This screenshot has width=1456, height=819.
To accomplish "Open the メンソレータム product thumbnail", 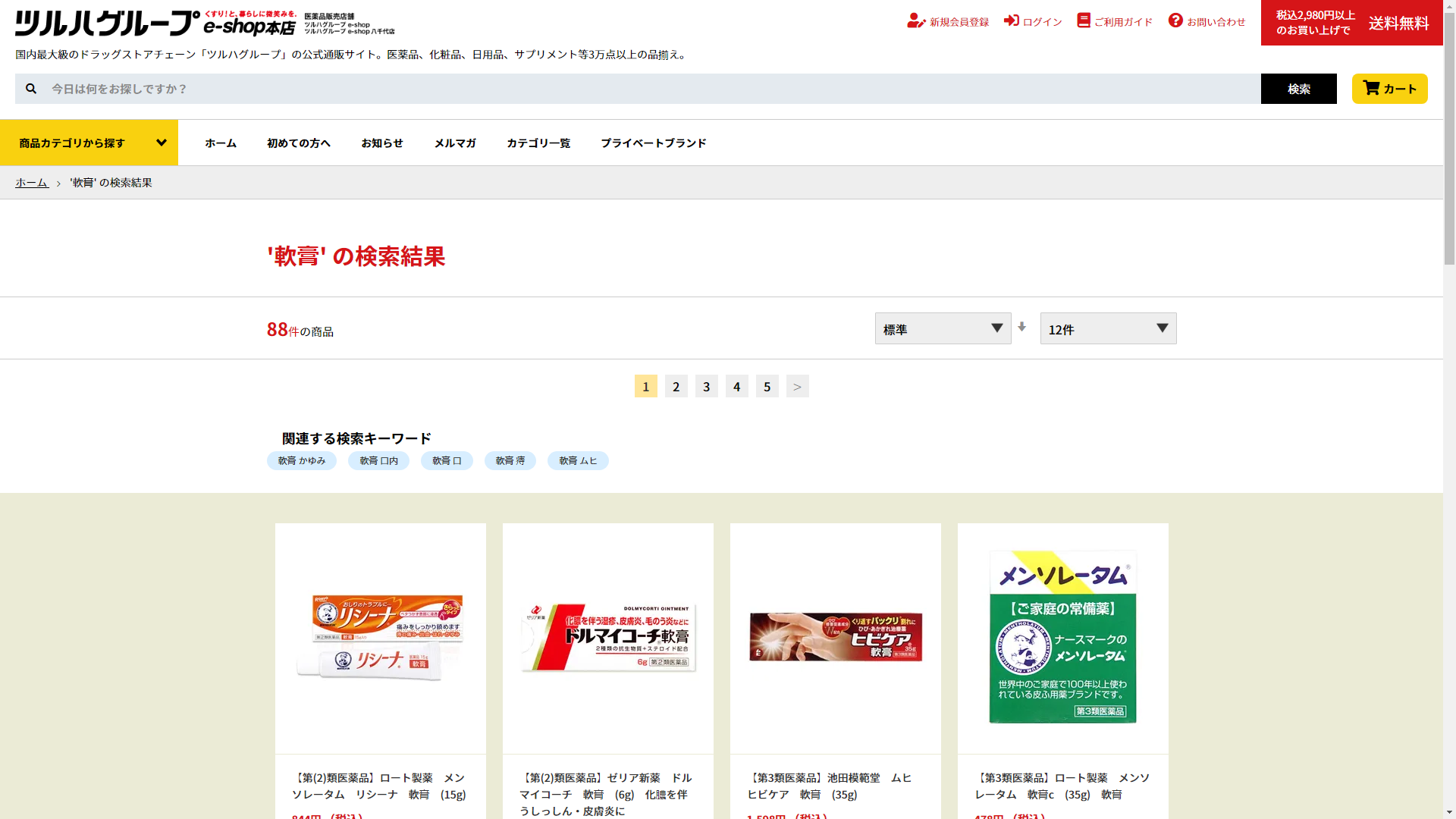I will point(1062,638).
